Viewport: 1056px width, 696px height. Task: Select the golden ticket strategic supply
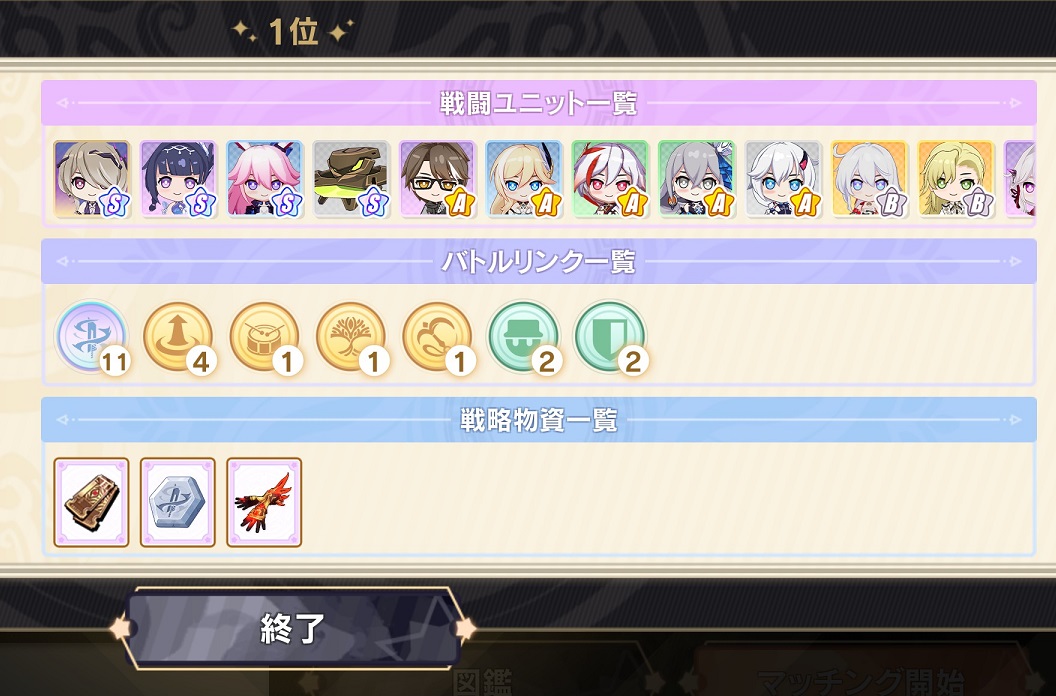coord(91,502)
